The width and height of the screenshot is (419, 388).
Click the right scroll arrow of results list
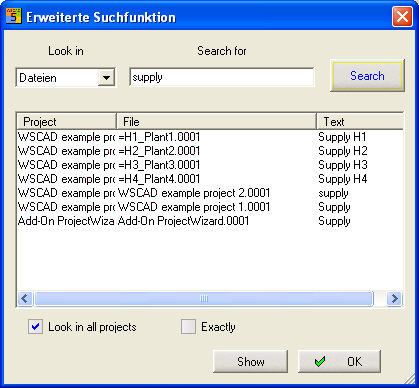click(x=395, y=298)
